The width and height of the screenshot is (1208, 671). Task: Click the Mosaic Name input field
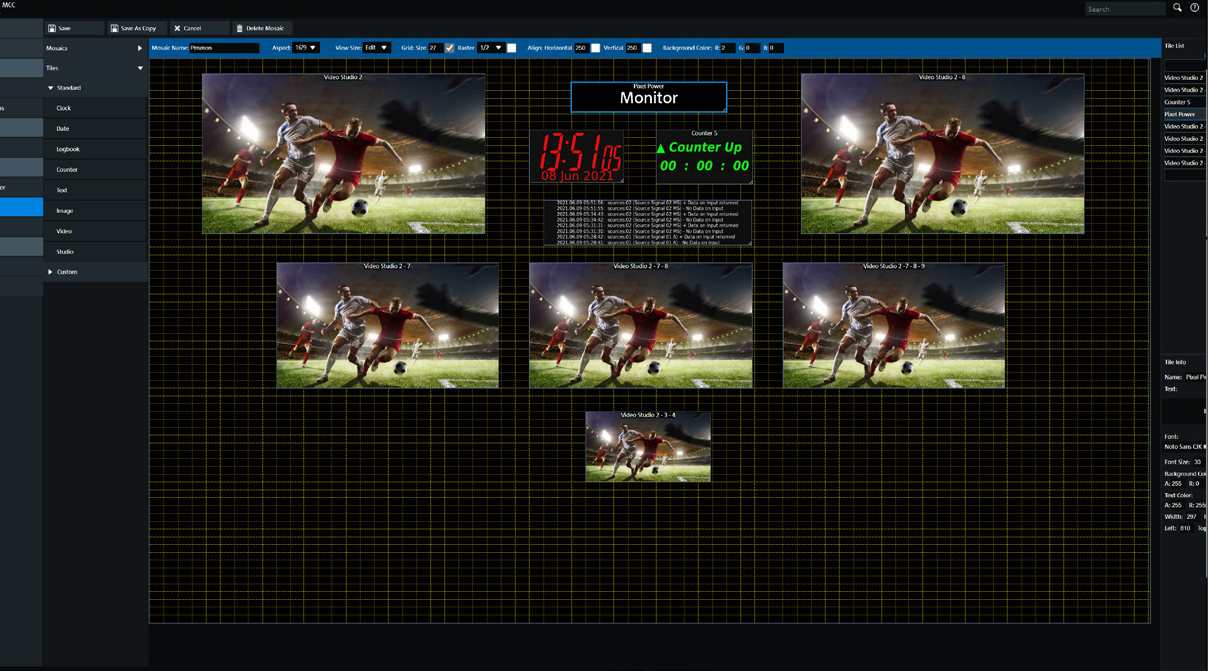pos(225,47)
